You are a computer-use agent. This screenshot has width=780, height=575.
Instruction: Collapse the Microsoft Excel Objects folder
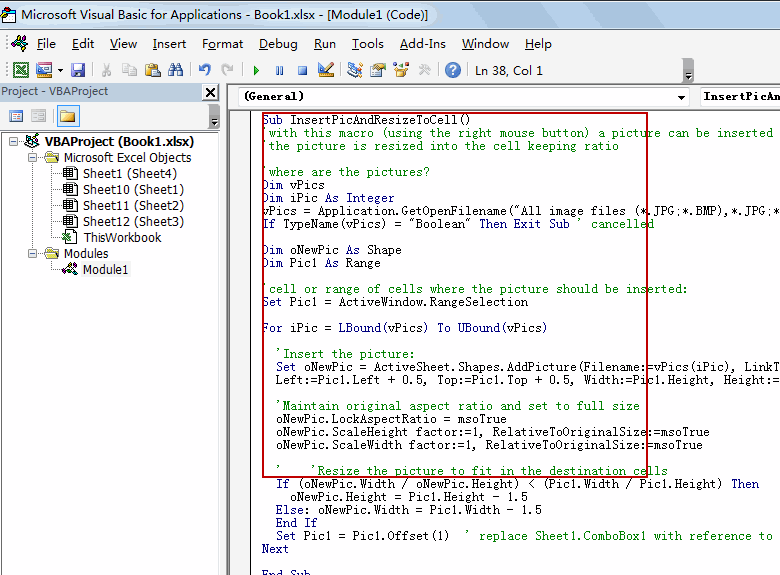pyautogui.click(x=32, y=158)
